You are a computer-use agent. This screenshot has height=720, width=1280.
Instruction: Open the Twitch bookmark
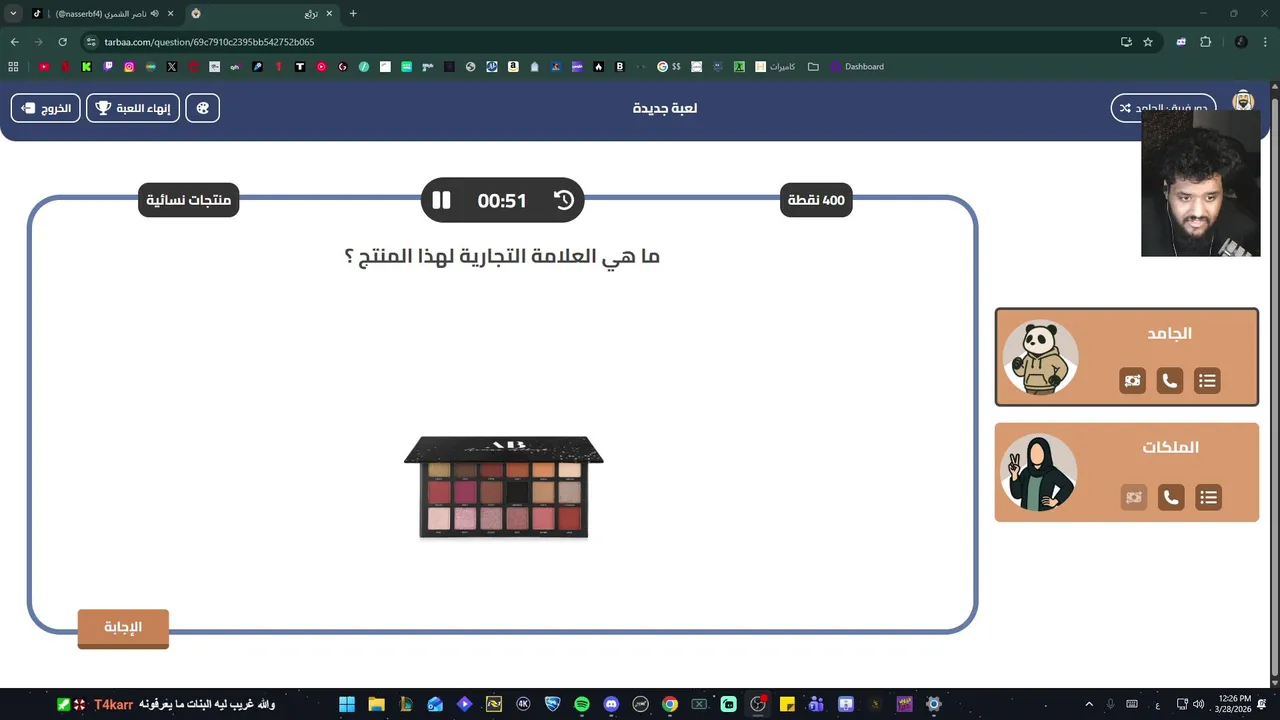point(108,67)
